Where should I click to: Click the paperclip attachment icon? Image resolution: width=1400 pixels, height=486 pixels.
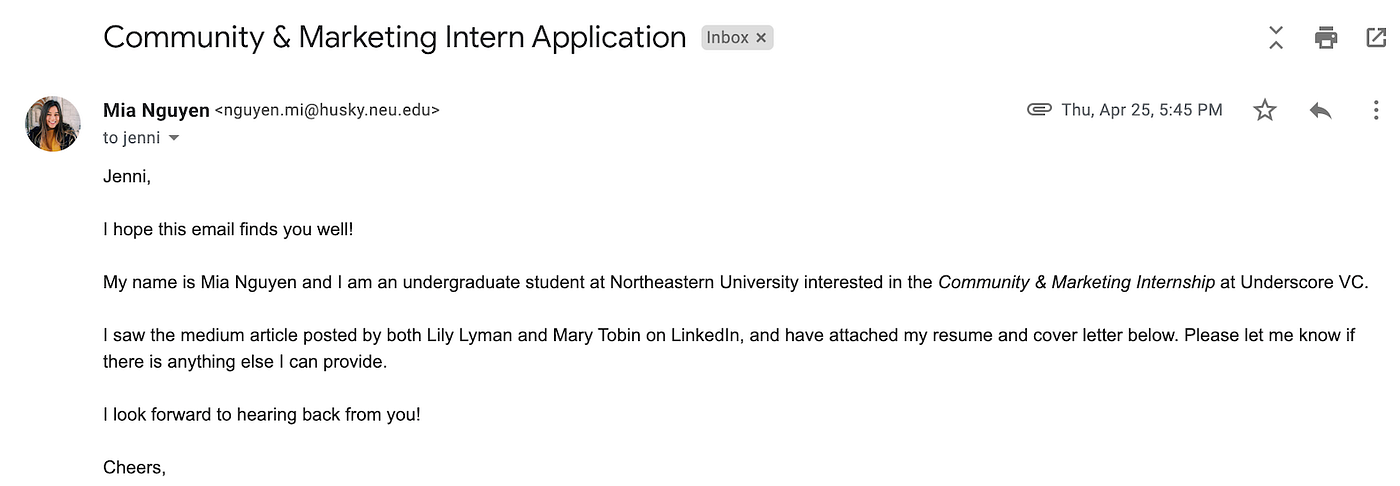[x=1039, y=110]
